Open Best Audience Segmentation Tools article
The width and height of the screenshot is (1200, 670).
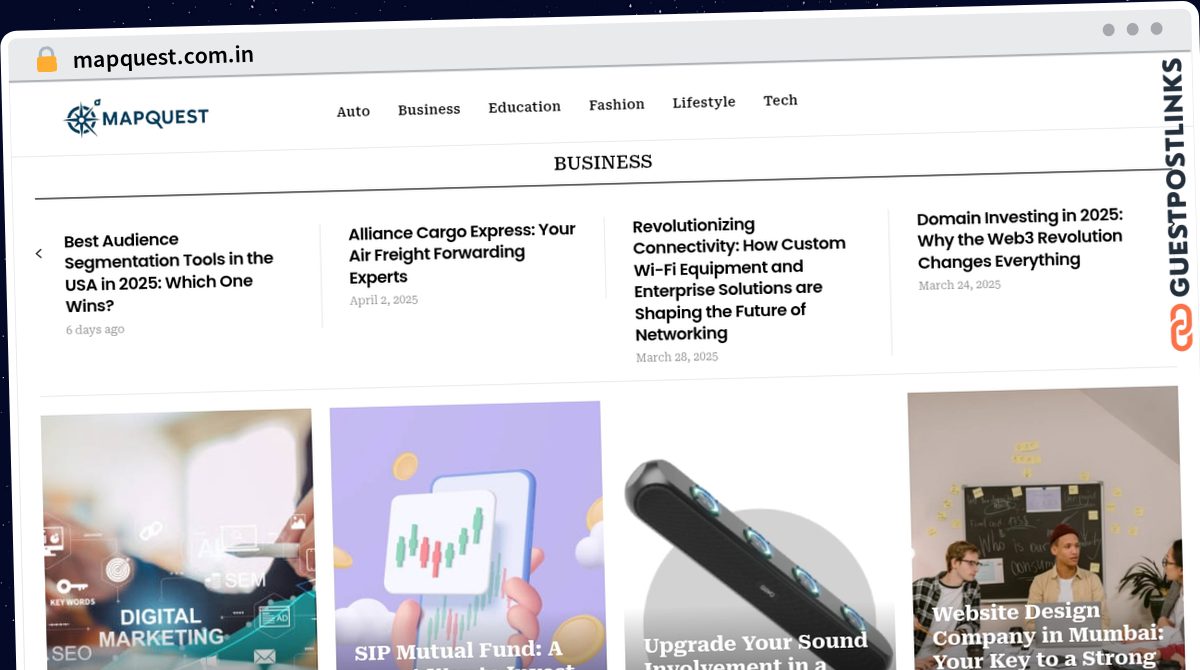tap(168, 273)
